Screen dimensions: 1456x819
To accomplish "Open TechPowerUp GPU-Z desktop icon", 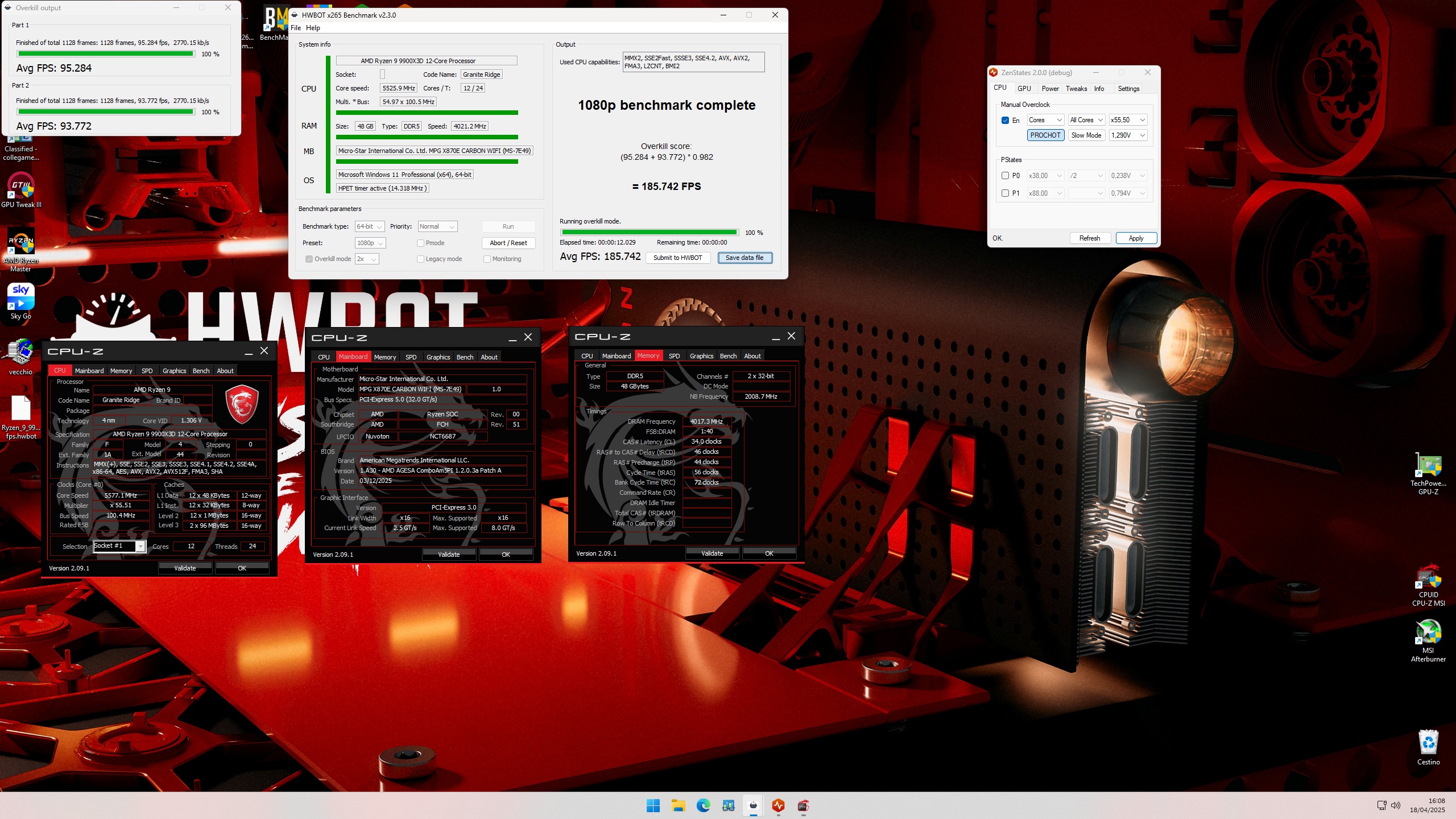I will tap(1428, 473).
